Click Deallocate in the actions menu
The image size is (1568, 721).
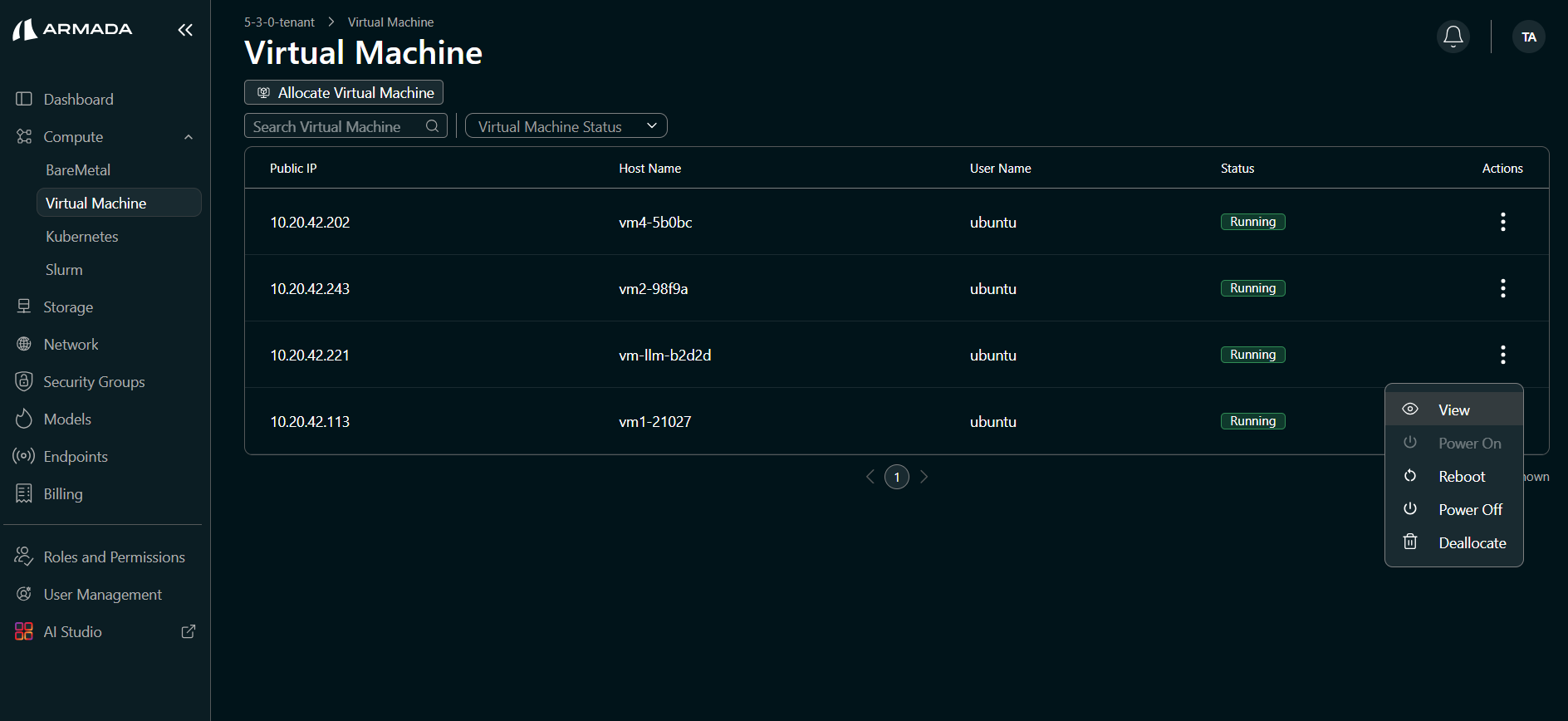click(x=1471, y=543)
